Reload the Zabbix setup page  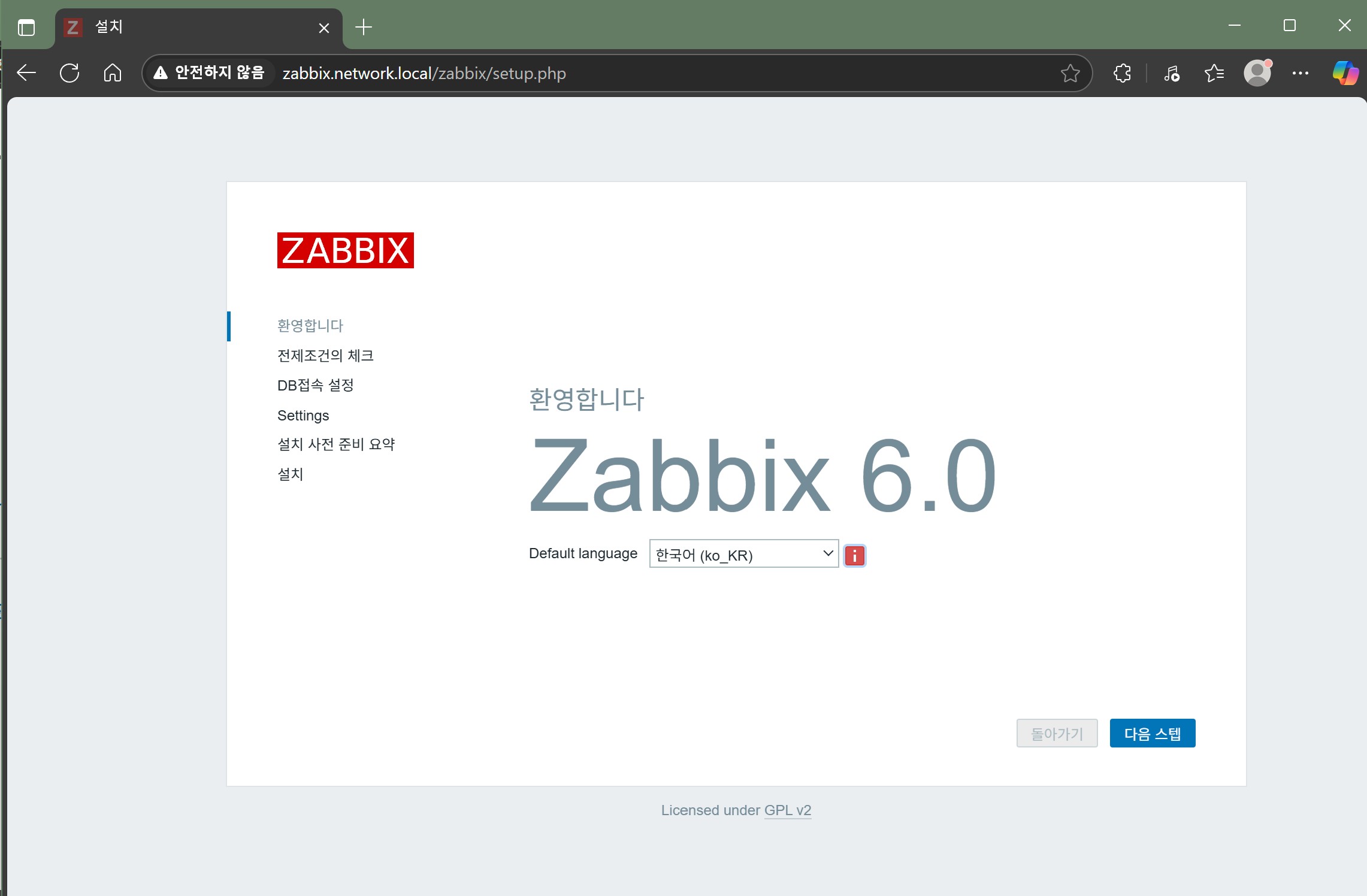(69, 73)
